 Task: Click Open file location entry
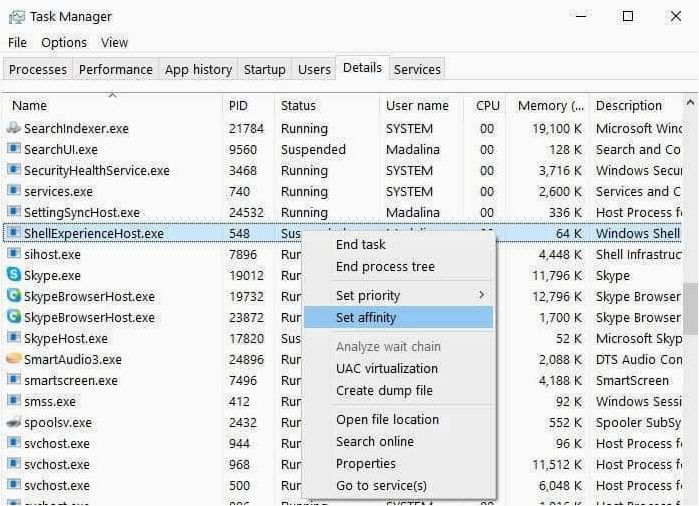click(x=387, y=420)
